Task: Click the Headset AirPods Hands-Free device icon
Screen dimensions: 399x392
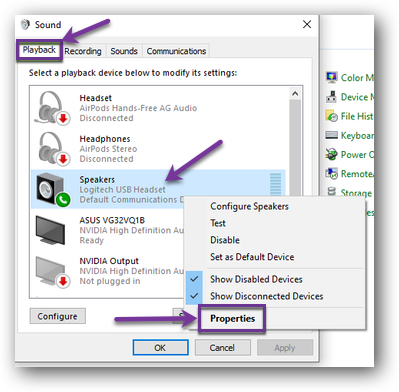Action: pos(52,108)
